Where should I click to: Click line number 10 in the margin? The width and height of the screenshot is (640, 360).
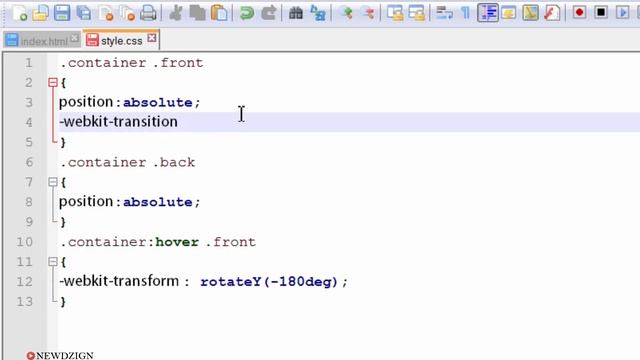pyautogui.click(x=24, y=242)
